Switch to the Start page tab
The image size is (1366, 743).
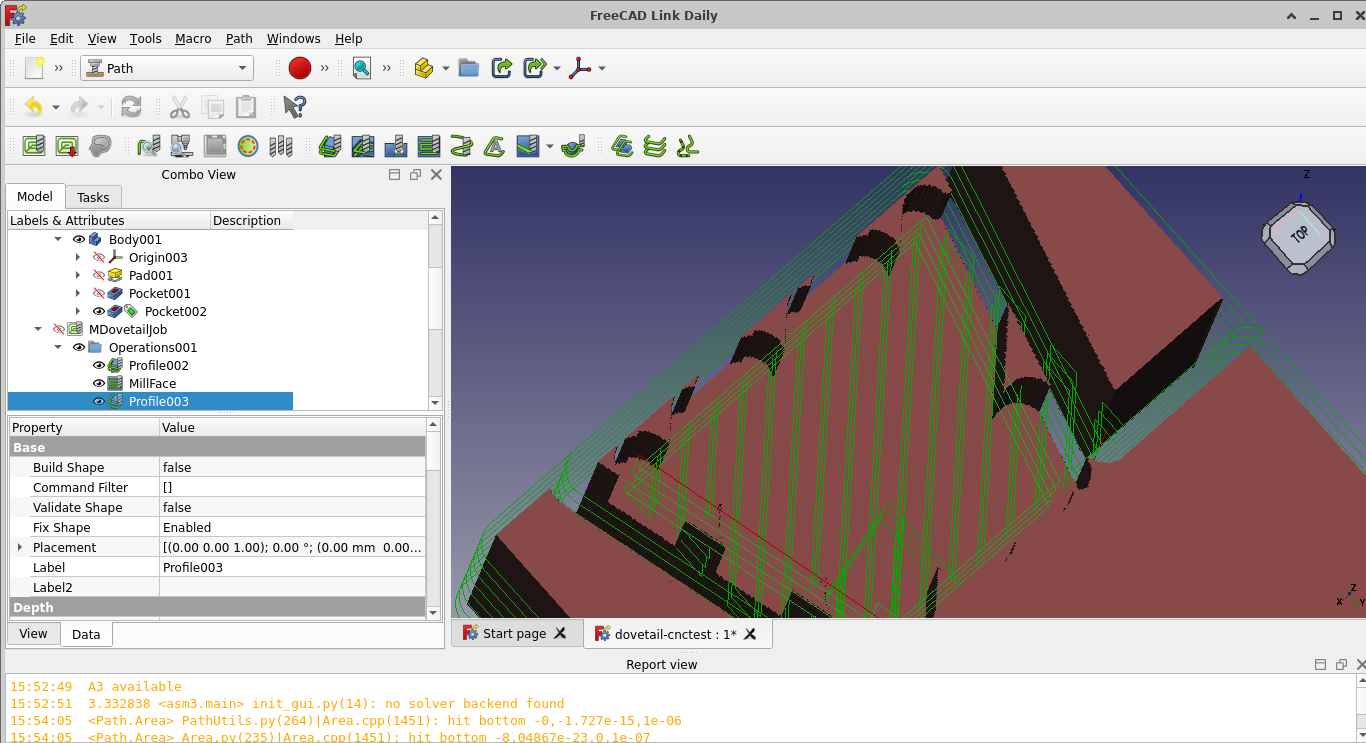click(514, 634)
